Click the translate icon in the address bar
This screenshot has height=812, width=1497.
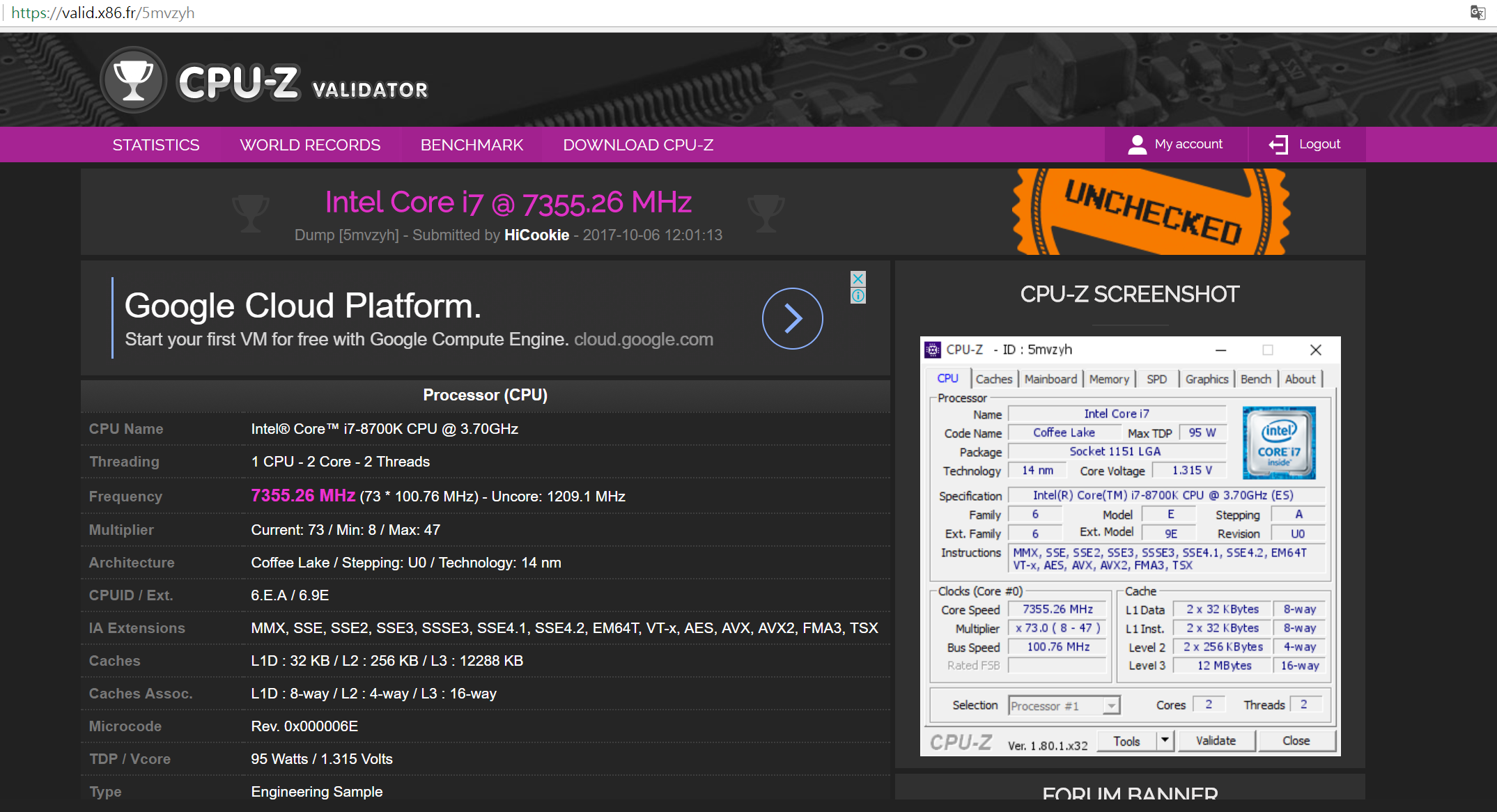pyautogui.click(x=1477, y=13)
